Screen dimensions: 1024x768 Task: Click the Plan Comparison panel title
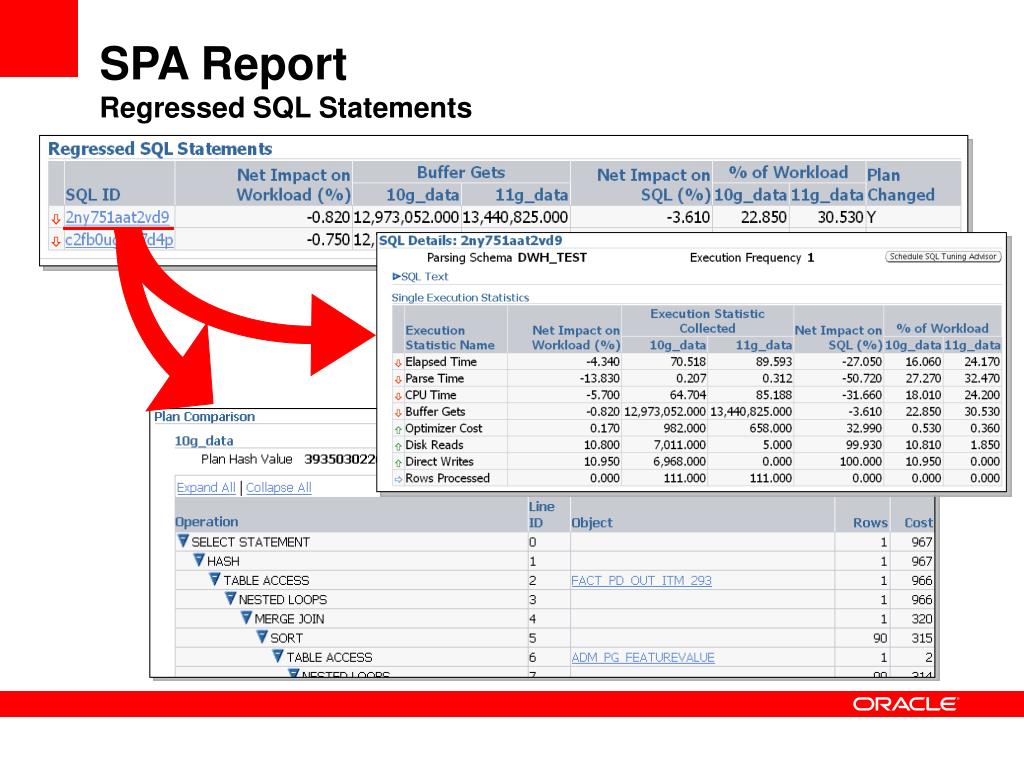[x=204, y=417]
